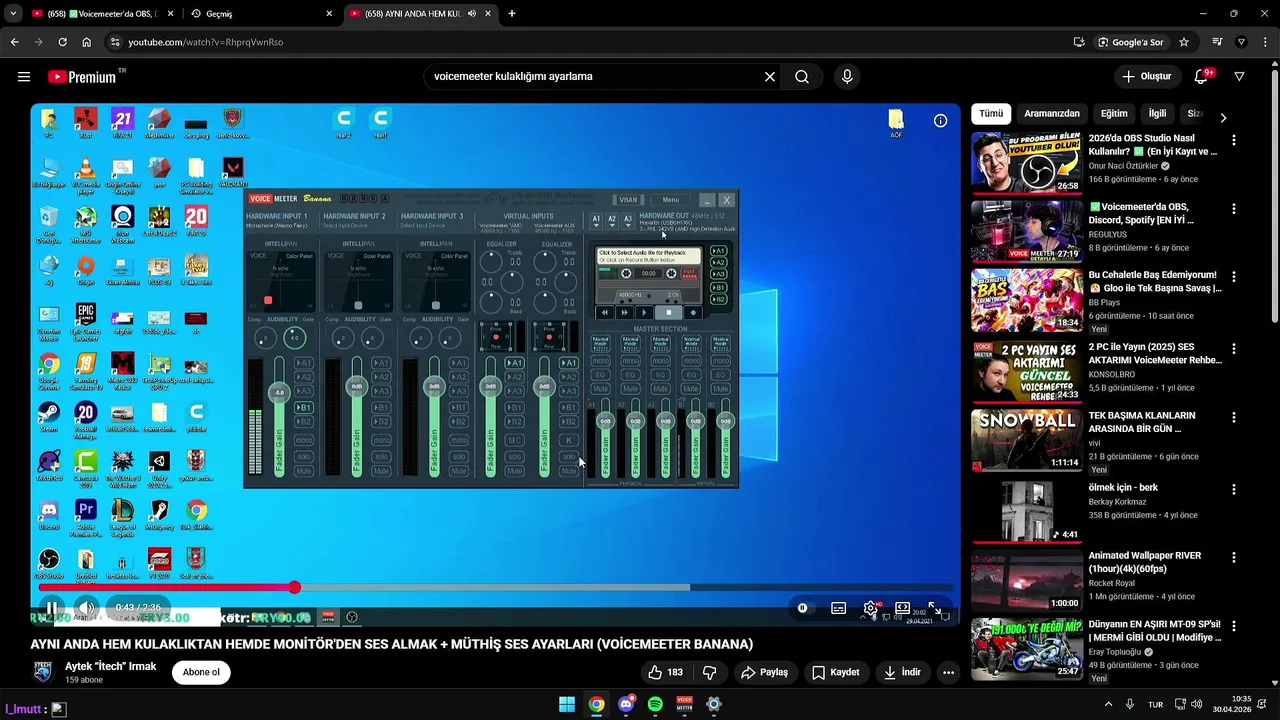Open the OBS Studio Nasıl Kullanılır thumbnail

[x=1026, y=162]
